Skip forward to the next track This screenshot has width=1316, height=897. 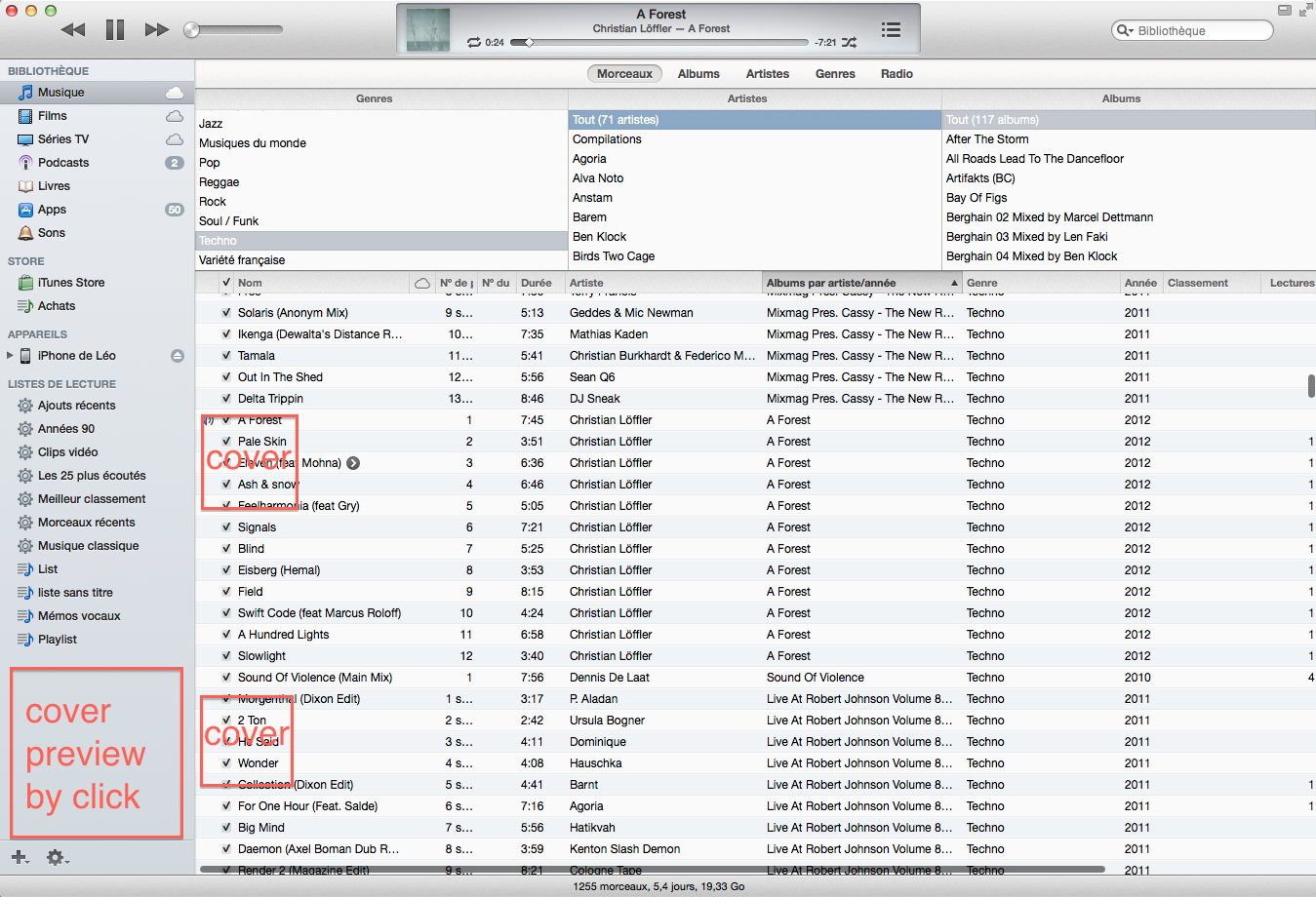tap(156, 29)
